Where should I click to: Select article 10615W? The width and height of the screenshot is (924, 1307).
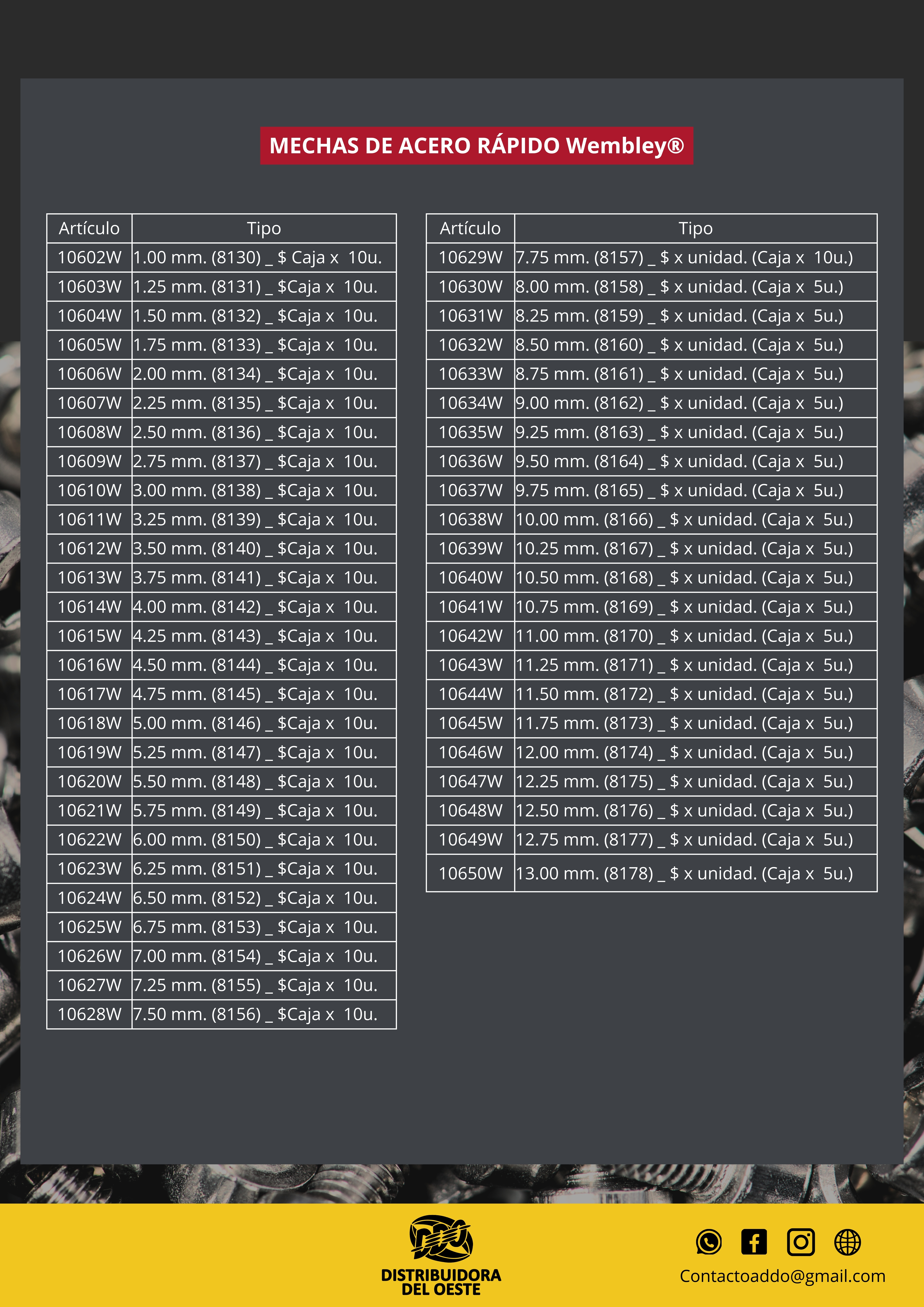tap(89, 636)
